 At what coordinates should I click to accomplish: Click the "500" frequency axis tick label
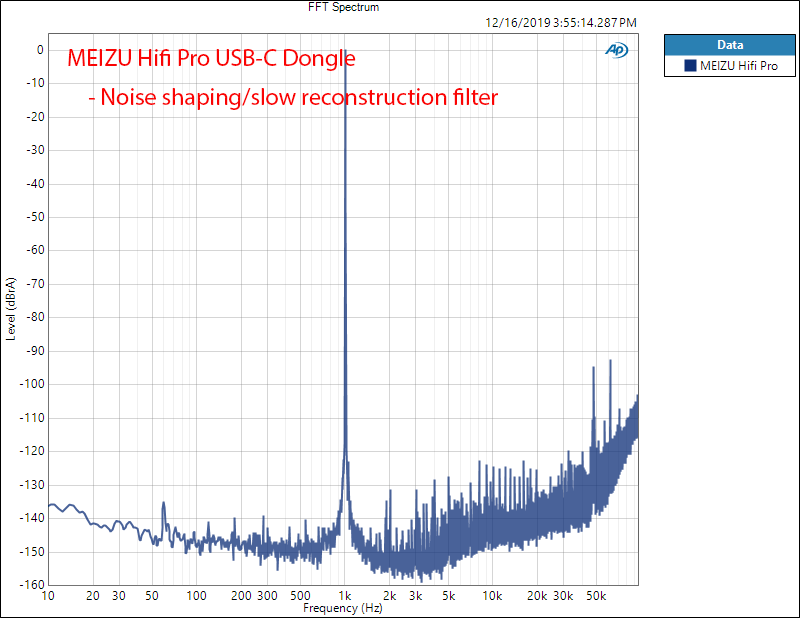pos(300,596)
